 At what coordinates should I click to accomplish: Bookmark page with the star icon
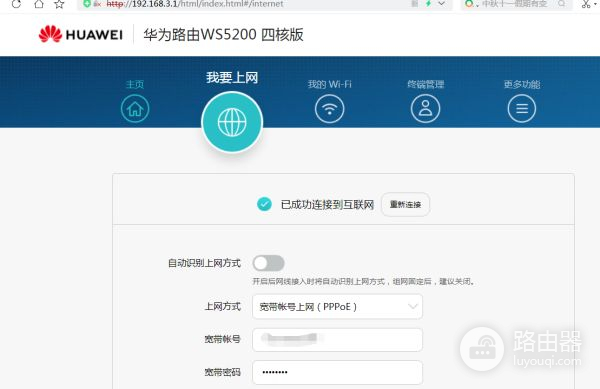pyautogui.click(x=59, y=4)
